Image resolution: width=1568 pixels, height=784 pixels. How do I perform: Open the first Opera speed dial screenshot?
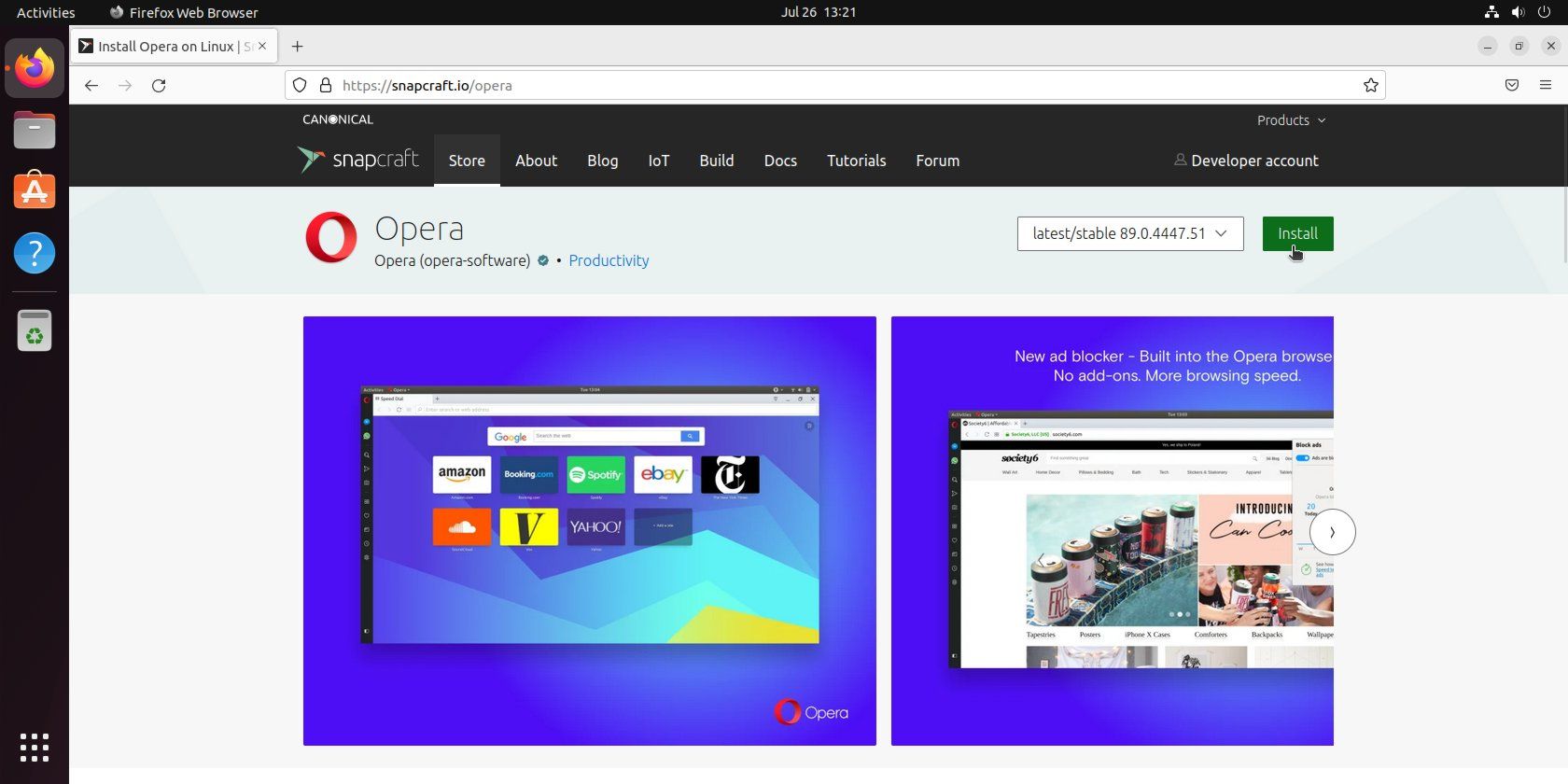click(590, 531)
